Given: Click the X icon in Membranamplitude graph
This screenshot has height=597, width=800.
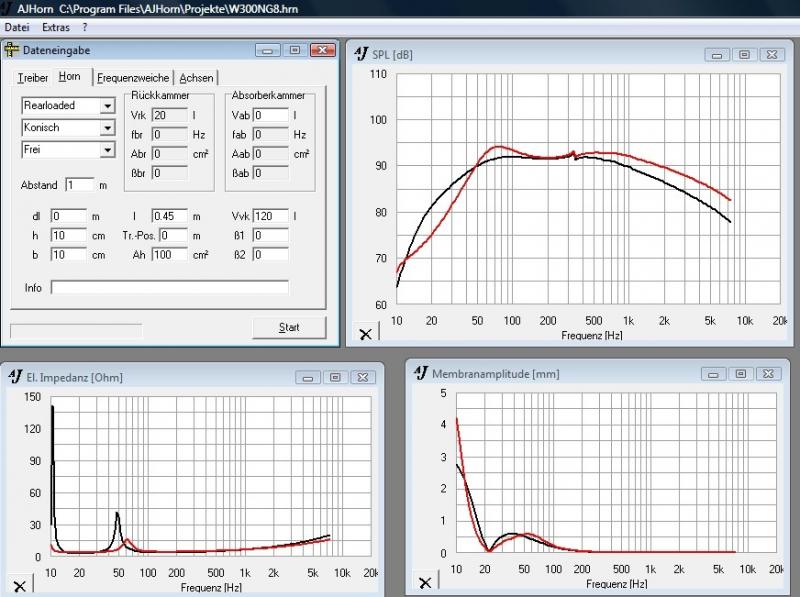Looking at the screenshot, I should (x=424, y=582).
